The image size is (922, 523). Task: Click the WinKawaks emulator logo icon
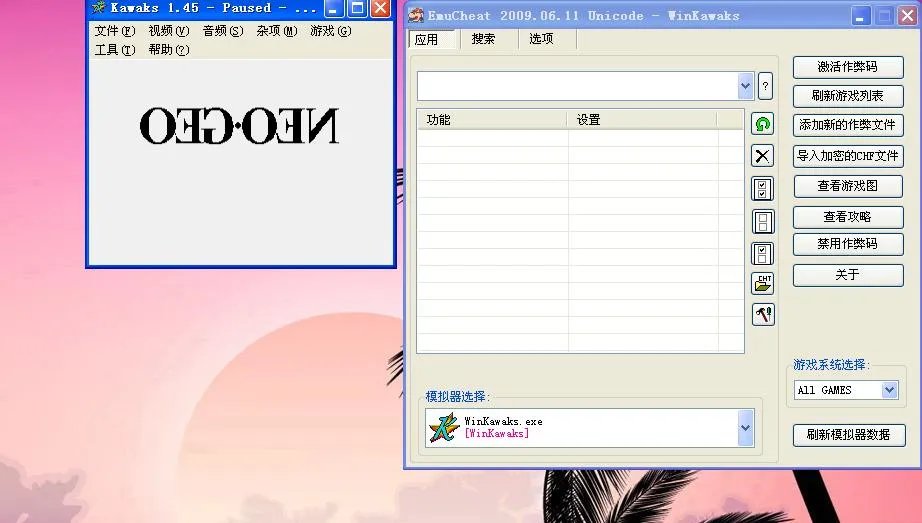pyautogui.click(x=444, y=428)
